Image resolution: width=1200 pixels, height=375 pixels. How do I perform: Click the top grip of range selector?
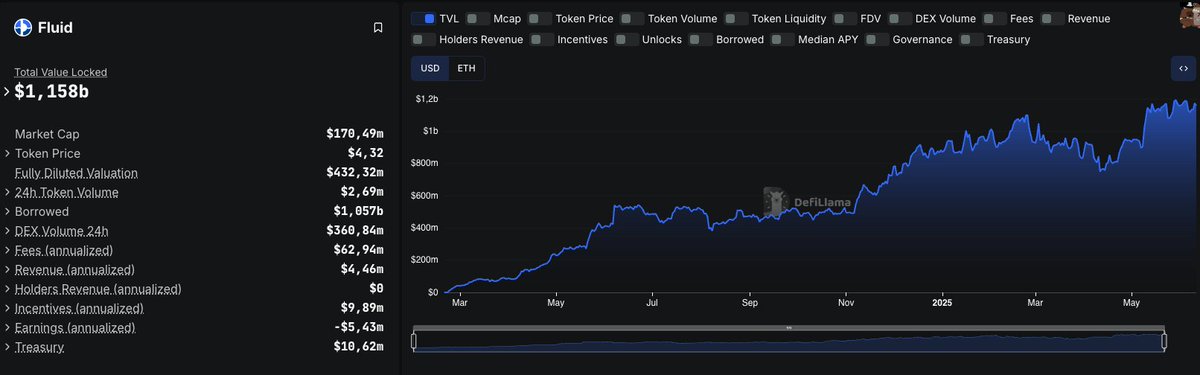click(x=789, y=327)
